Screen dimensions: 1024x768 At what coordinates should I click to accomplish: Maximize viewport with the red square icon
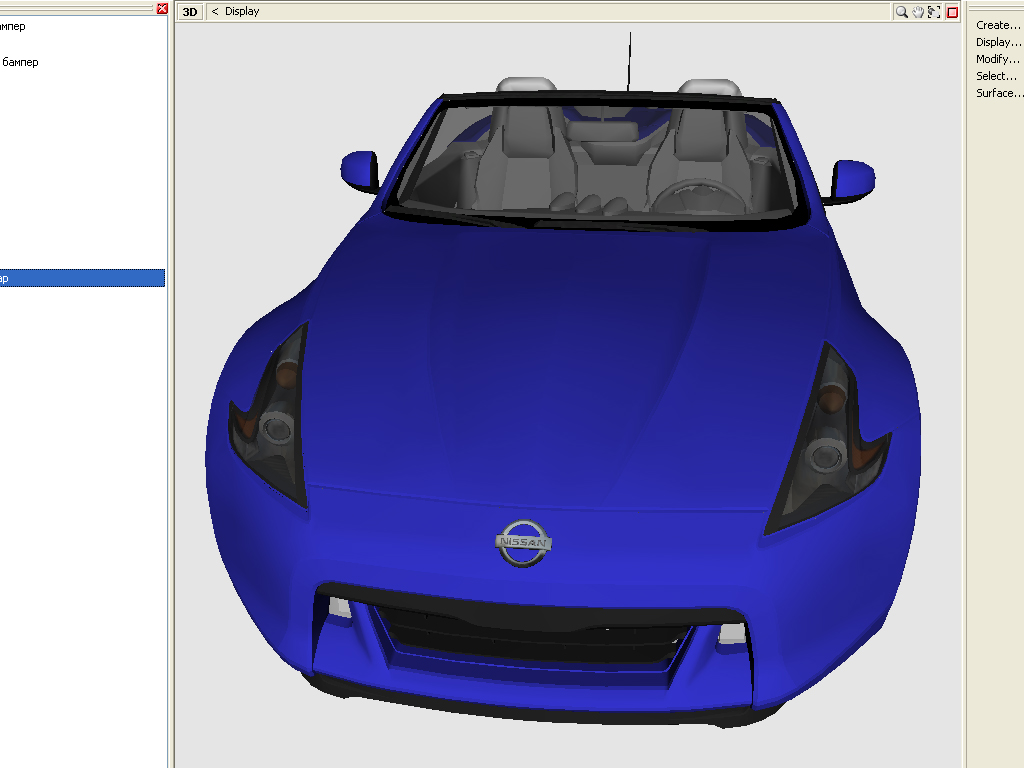click(x=952, y=12)
